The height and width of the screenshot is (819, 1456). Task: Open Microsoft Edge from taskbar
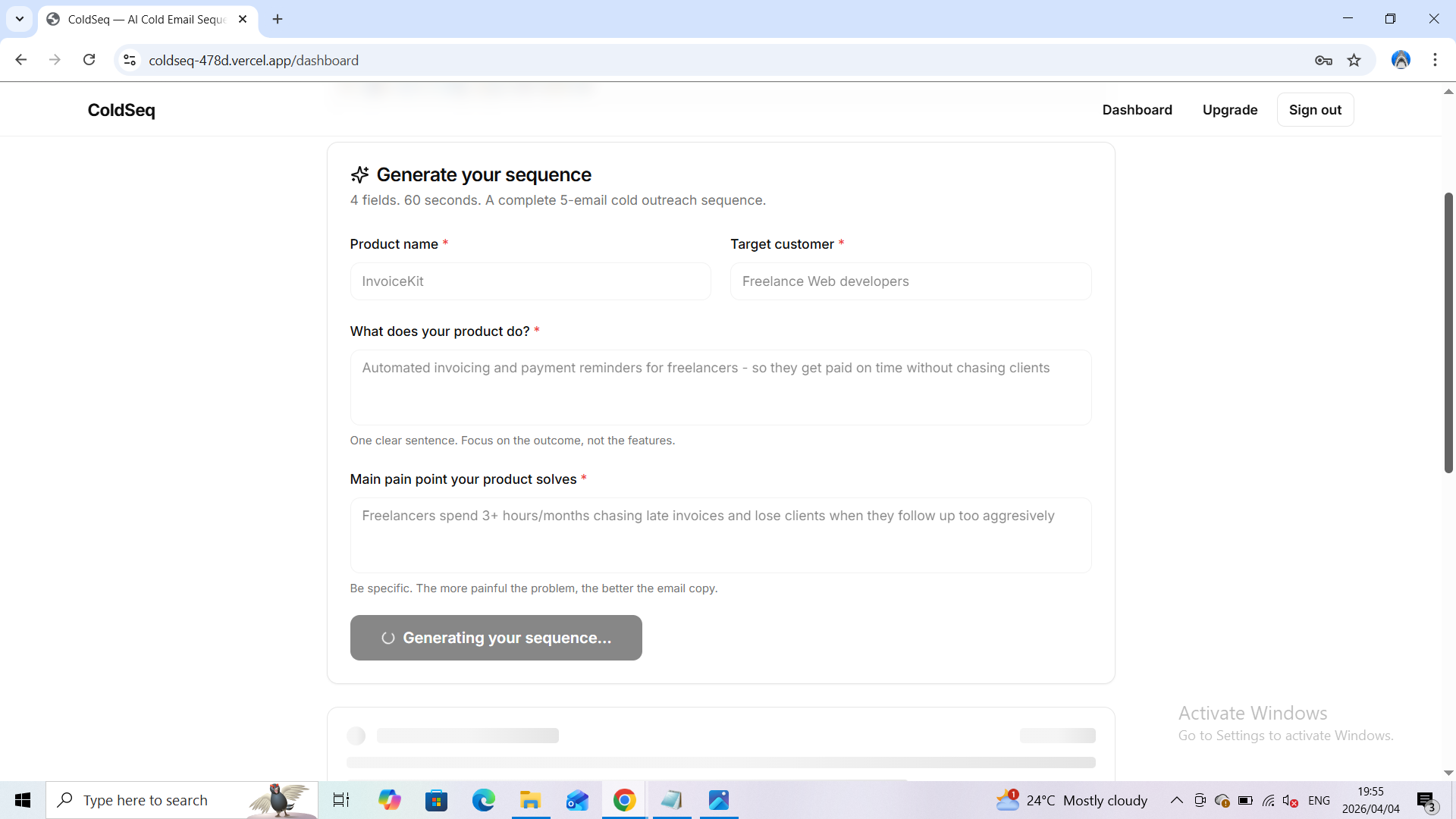point(483,800)
